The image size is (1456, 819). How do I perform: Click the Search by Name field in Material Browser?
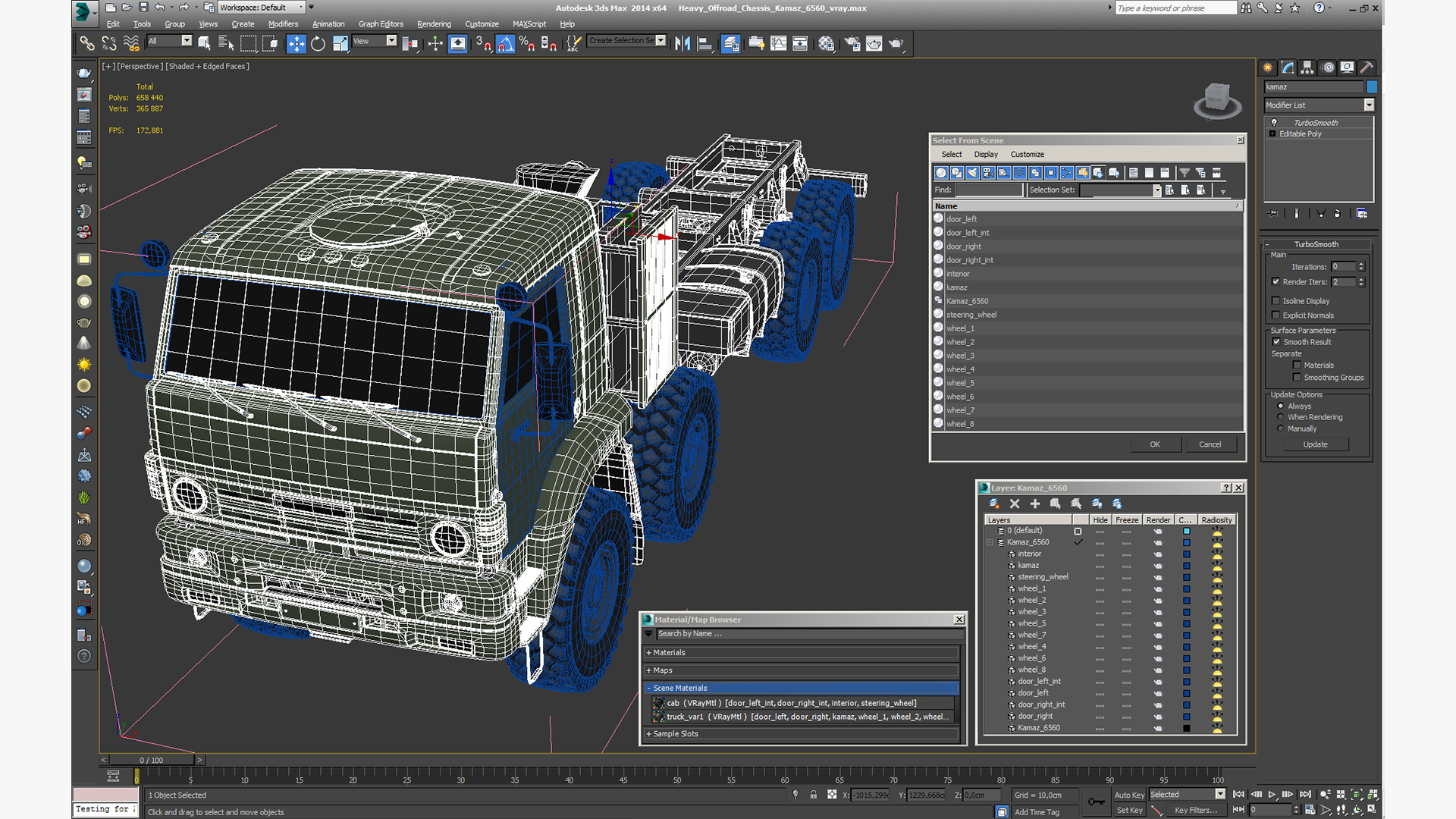(809, 634)
